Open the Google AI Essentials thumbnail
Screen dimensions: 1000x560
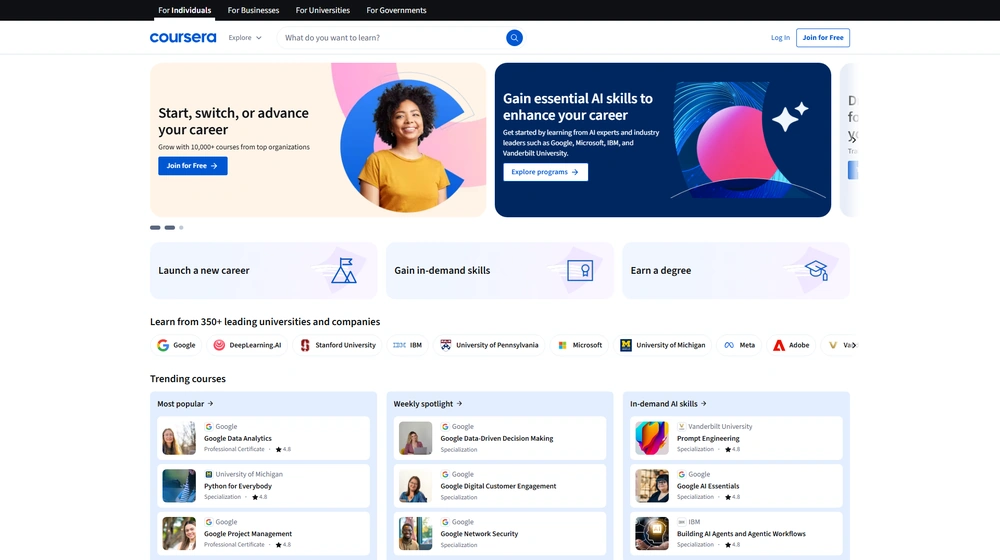coord(652,486)
